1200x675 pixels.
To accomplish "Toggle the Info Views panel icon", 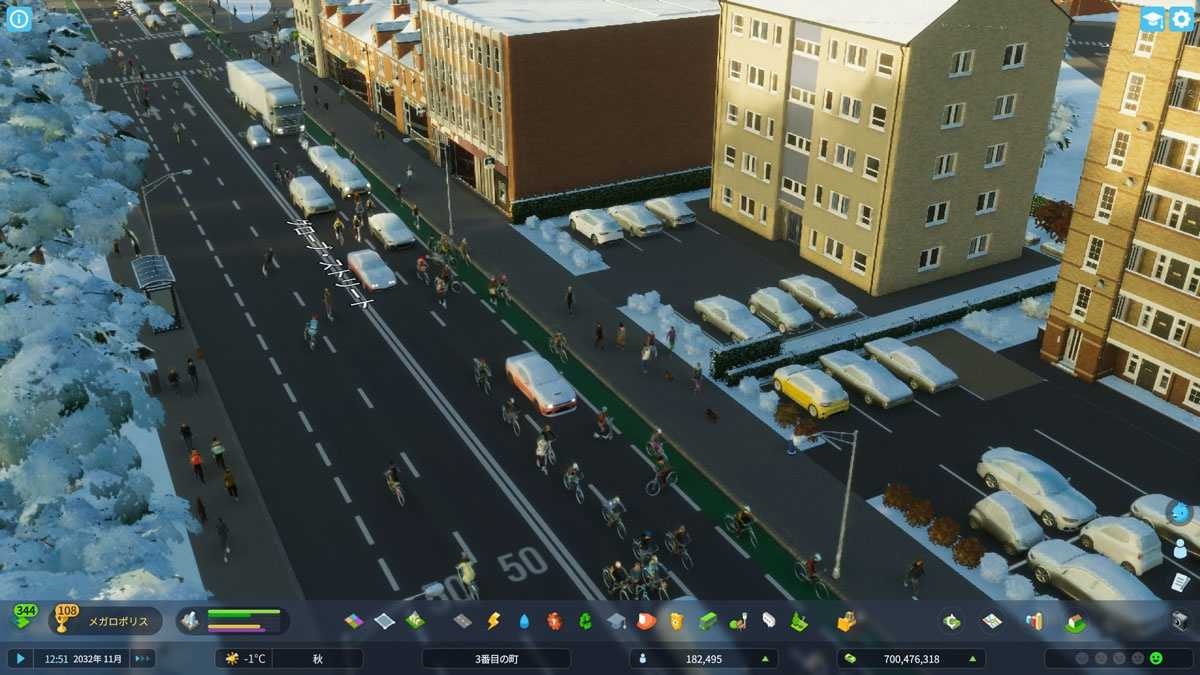I will (19, 19).
